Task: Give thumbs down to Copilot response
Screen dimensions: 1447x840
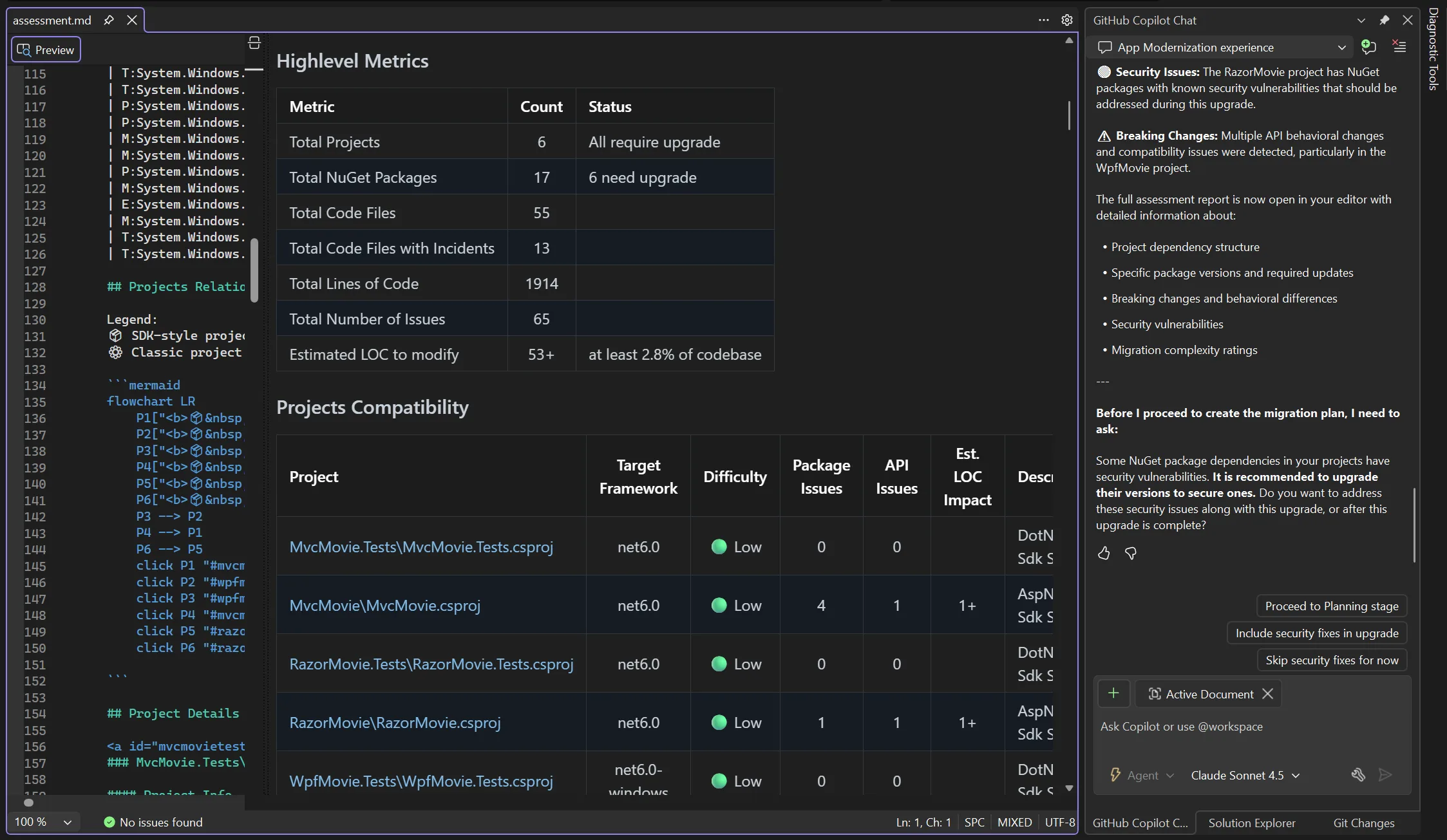Action: 1131,554
